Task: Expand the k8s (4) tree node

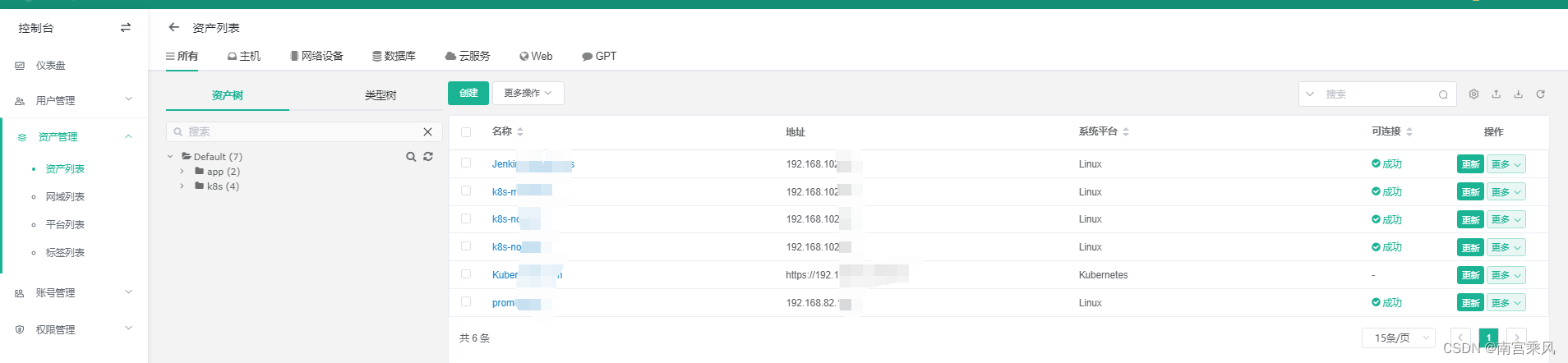Action: (x=182, y=186)
